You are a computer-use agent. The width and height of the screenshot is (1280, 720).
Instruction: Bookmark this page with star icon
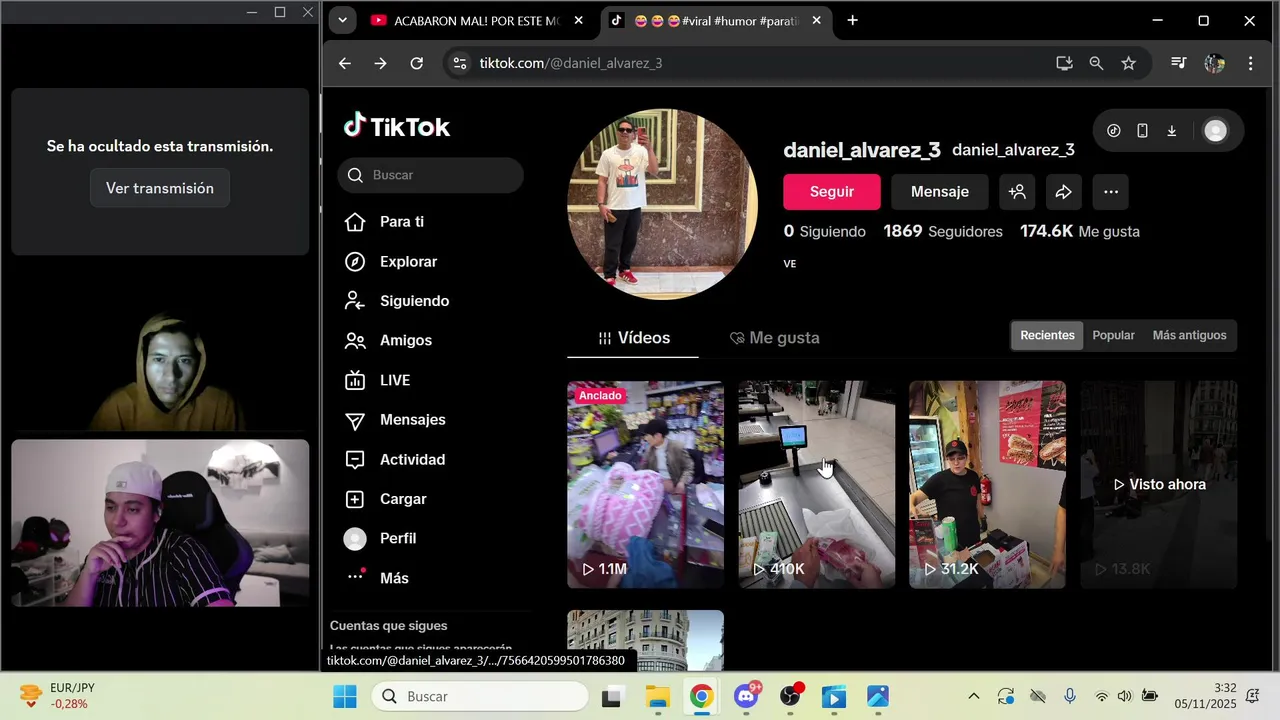click(x=1128, y=63)
